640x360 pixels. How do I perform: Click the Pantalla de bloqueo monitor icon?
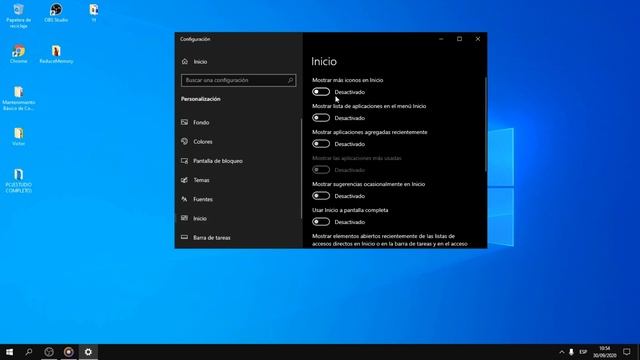(x=184, y=161)
